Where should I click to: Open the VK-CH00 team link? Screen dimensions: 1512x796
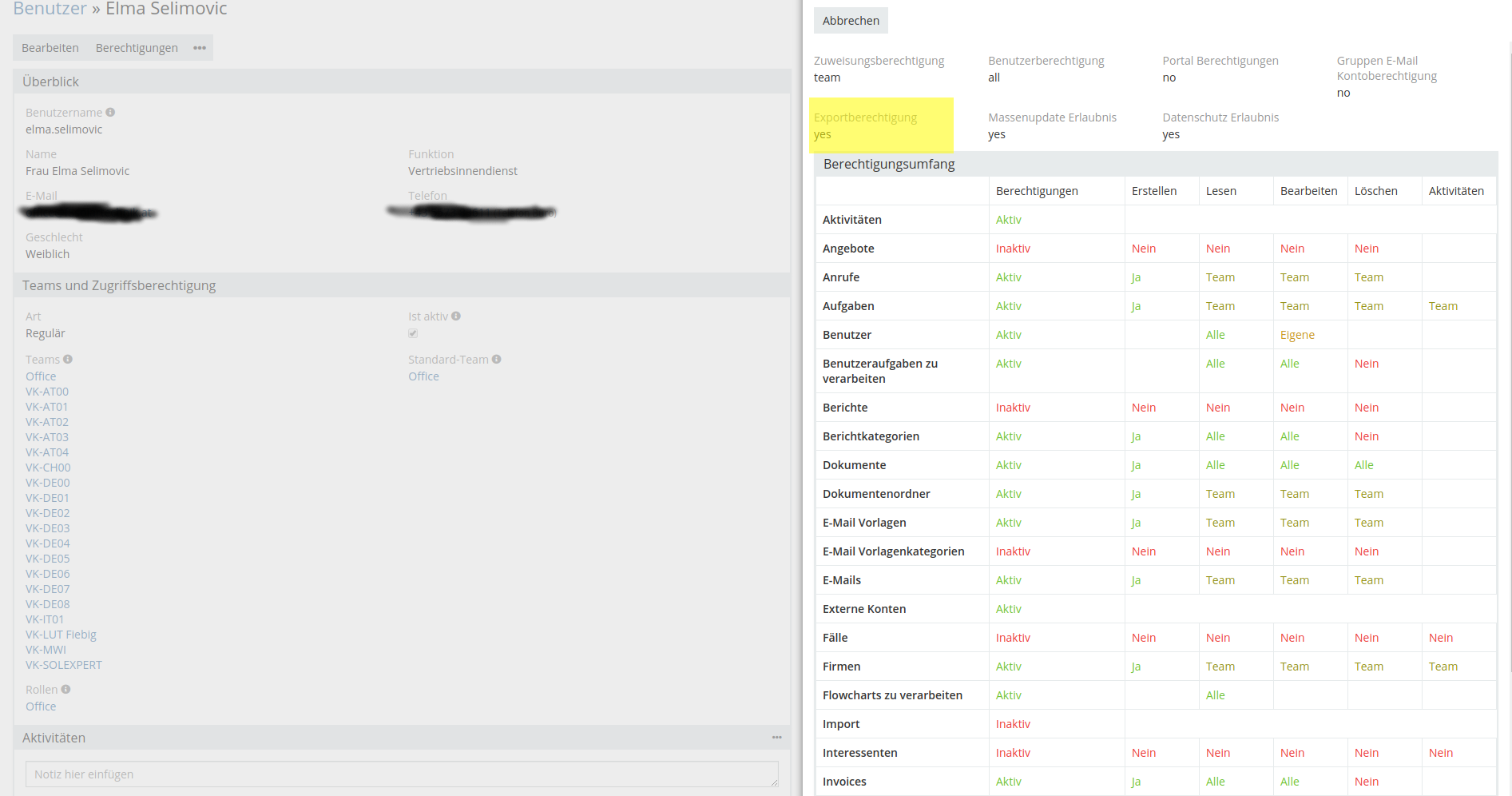pos(48,468)
